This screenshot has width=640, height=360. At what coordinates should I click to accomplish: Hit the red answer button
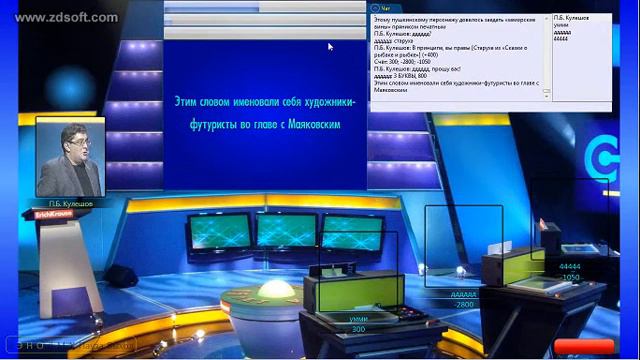coord(584,347)
